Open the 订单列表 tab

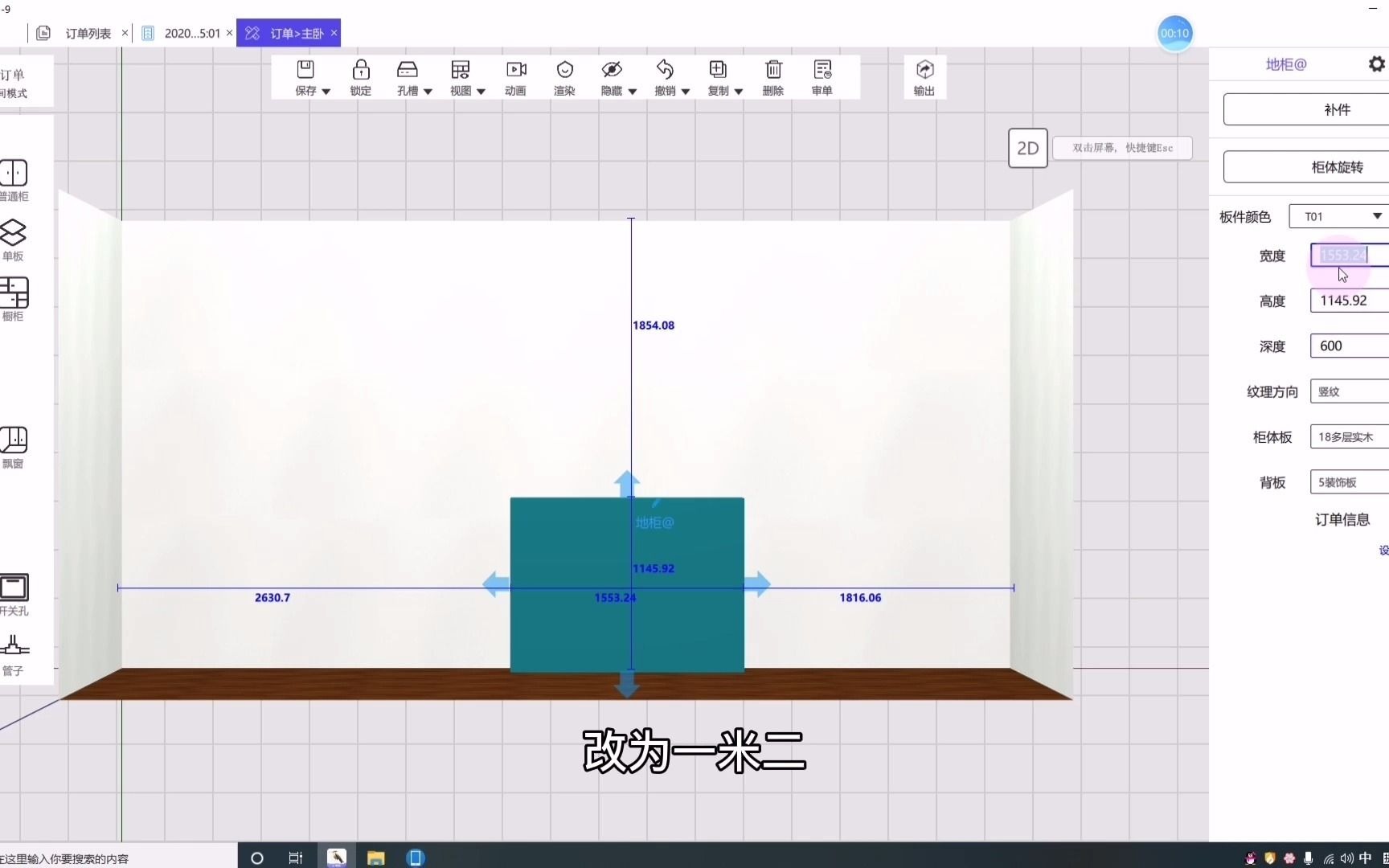tap(88, 33)
